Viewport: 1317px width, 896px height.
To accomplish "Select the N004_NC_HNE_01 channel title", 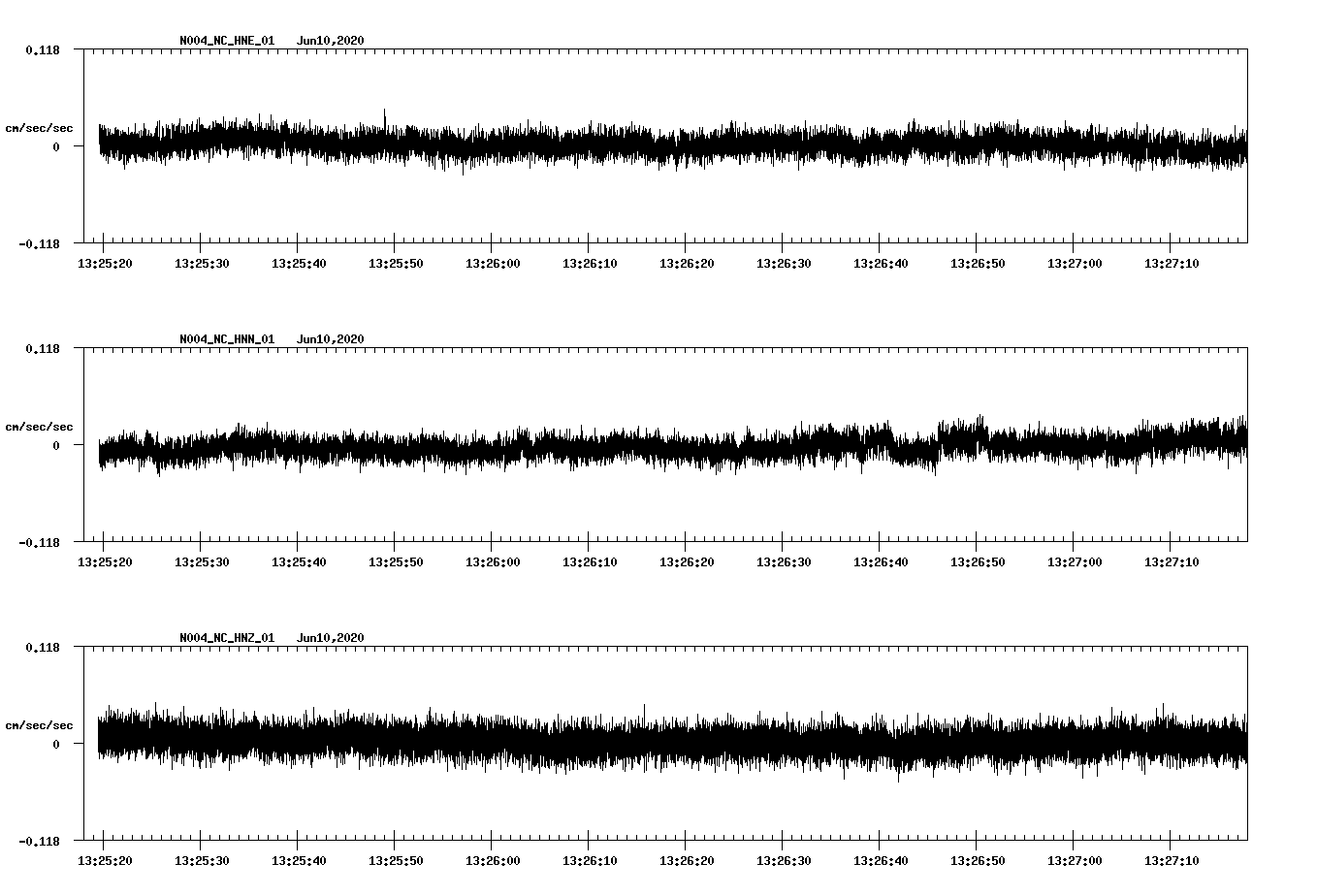I will tap(227, 41).
